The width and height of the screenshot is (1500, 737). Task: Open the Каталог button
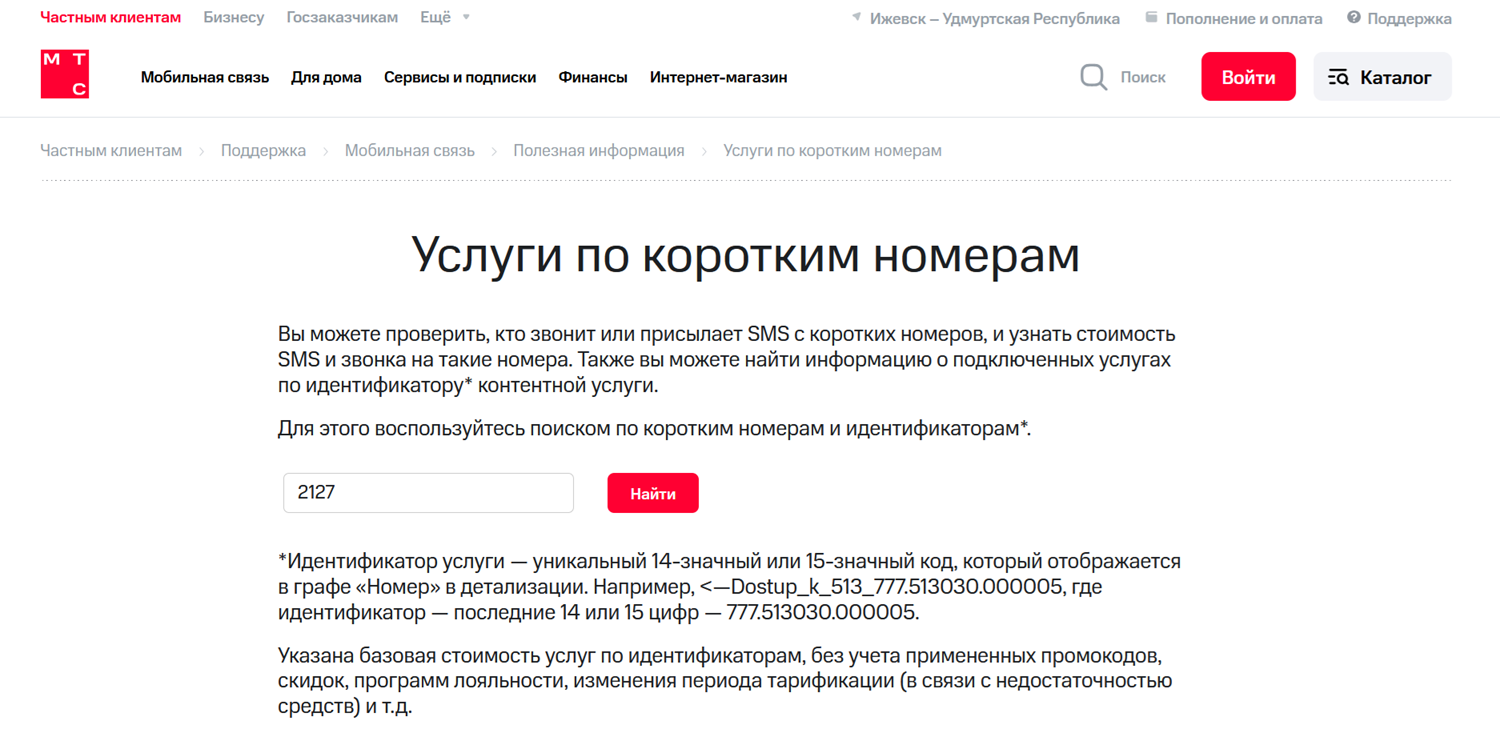point(1382,77)
